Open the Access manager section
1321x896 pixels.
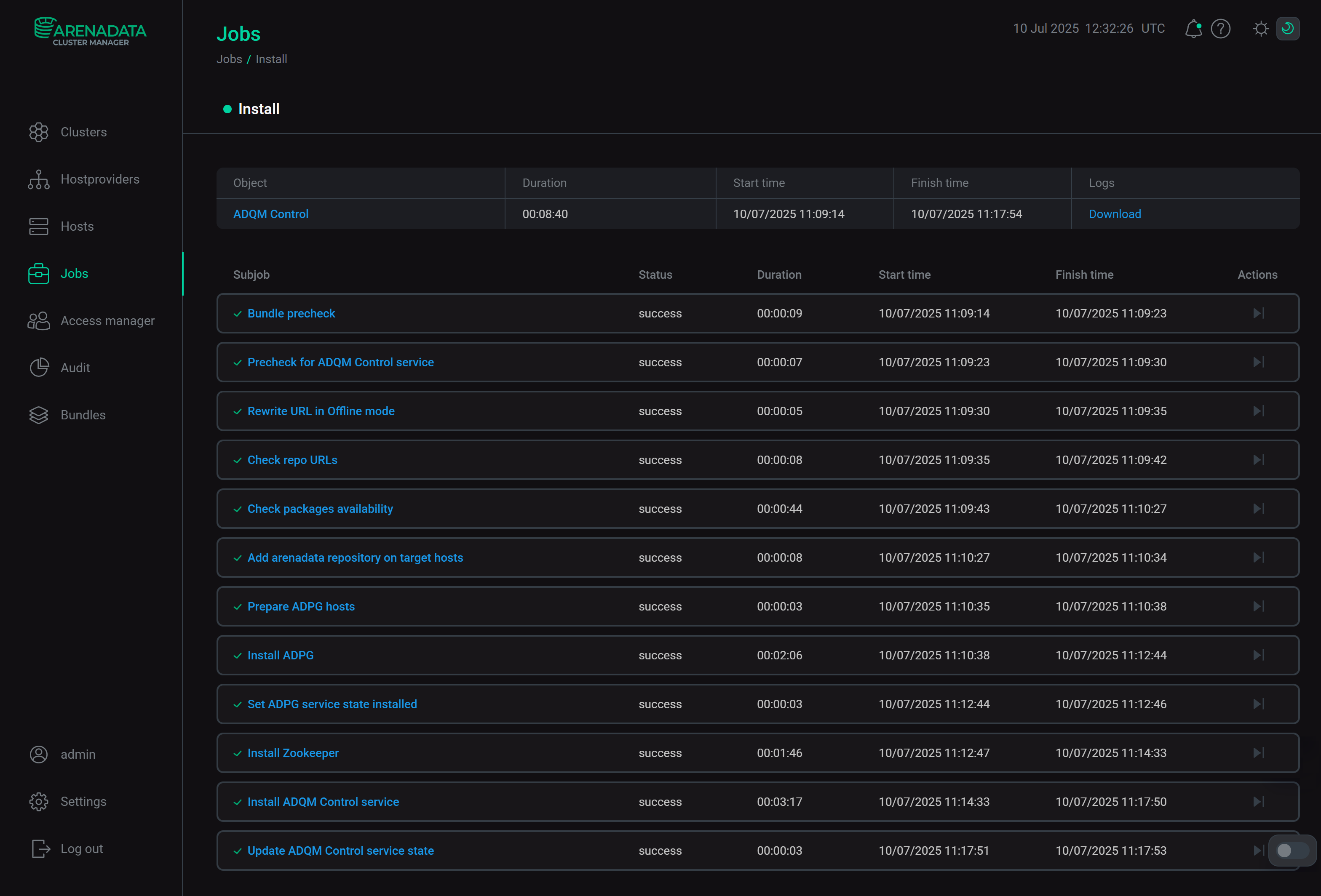(107, 320)
